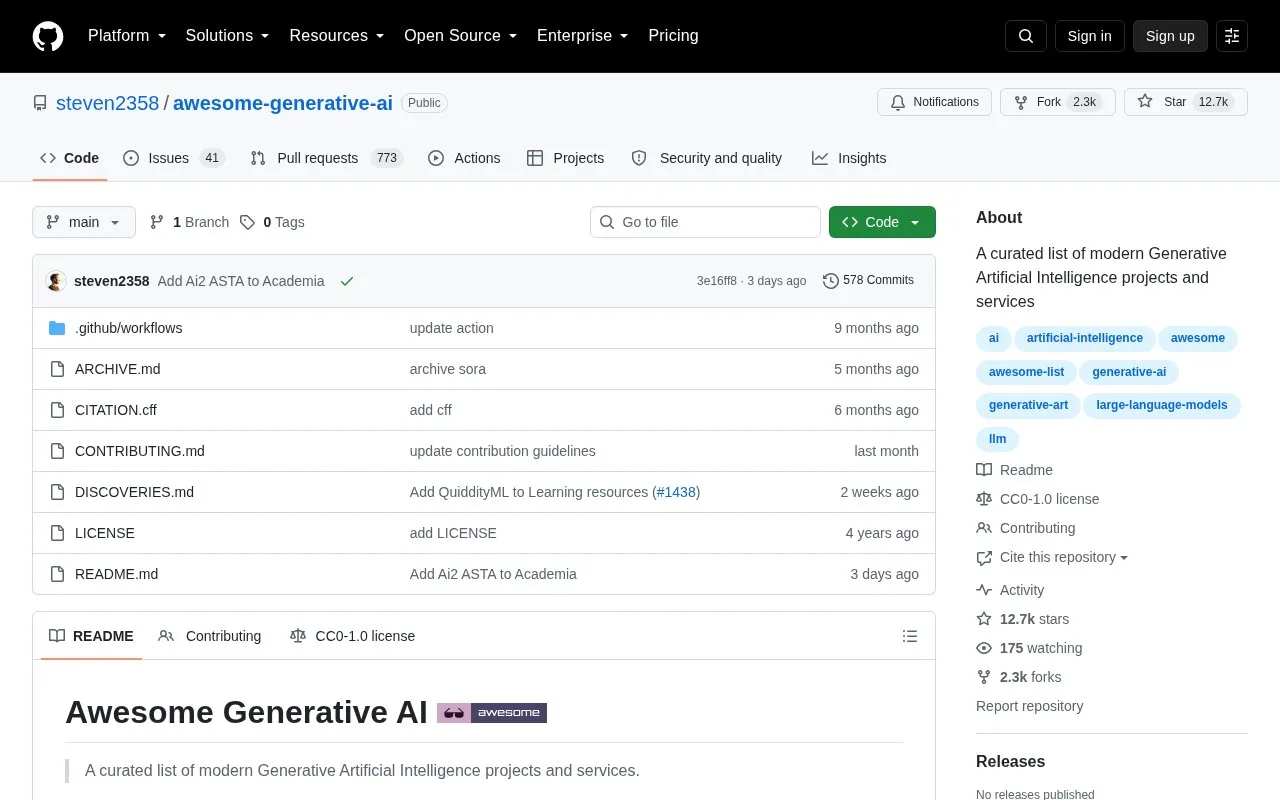Open the main branch selector
The image size is (1280, 800).
click(x=84, y=222)
